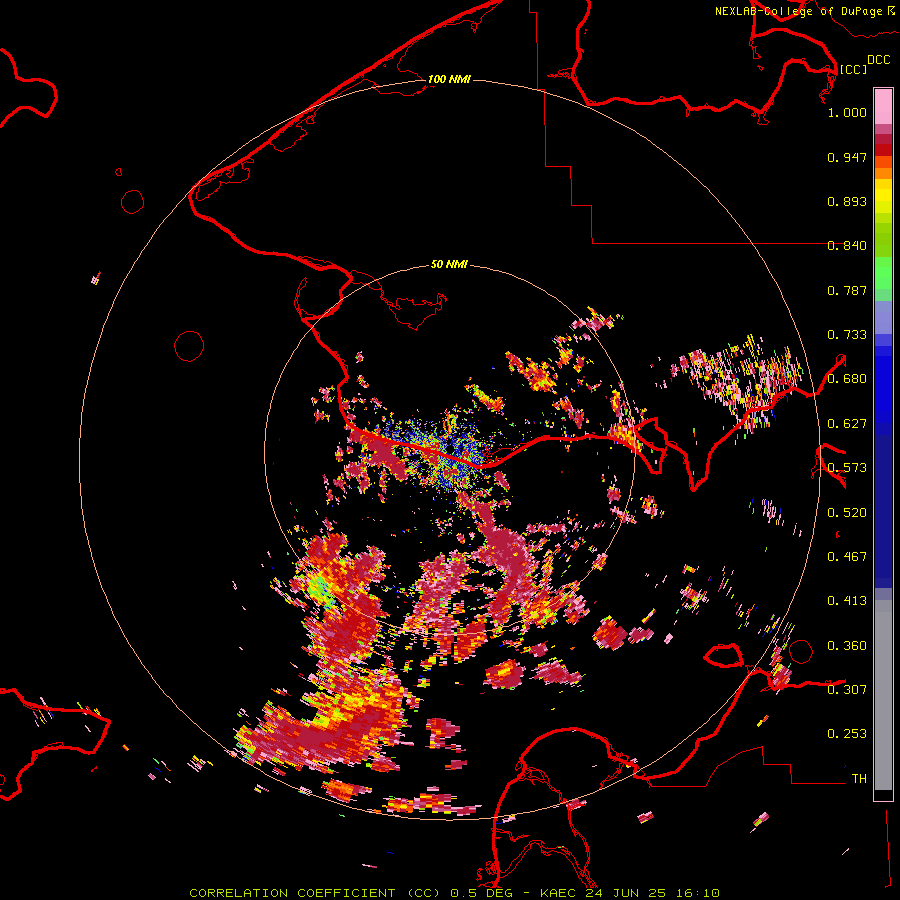
Task: Pick the light pink swatch atop color bar
Action: point(883,106)
